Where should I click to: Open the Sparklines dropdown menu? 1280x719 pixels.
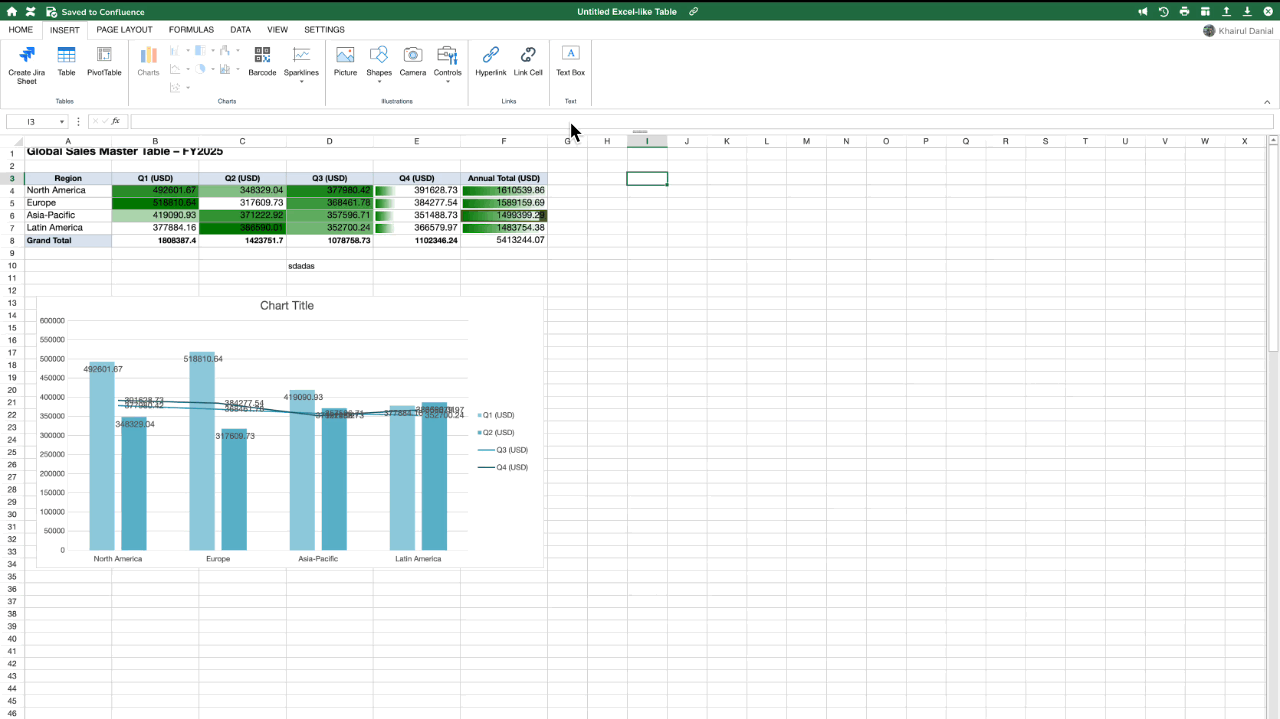(301, 81)
